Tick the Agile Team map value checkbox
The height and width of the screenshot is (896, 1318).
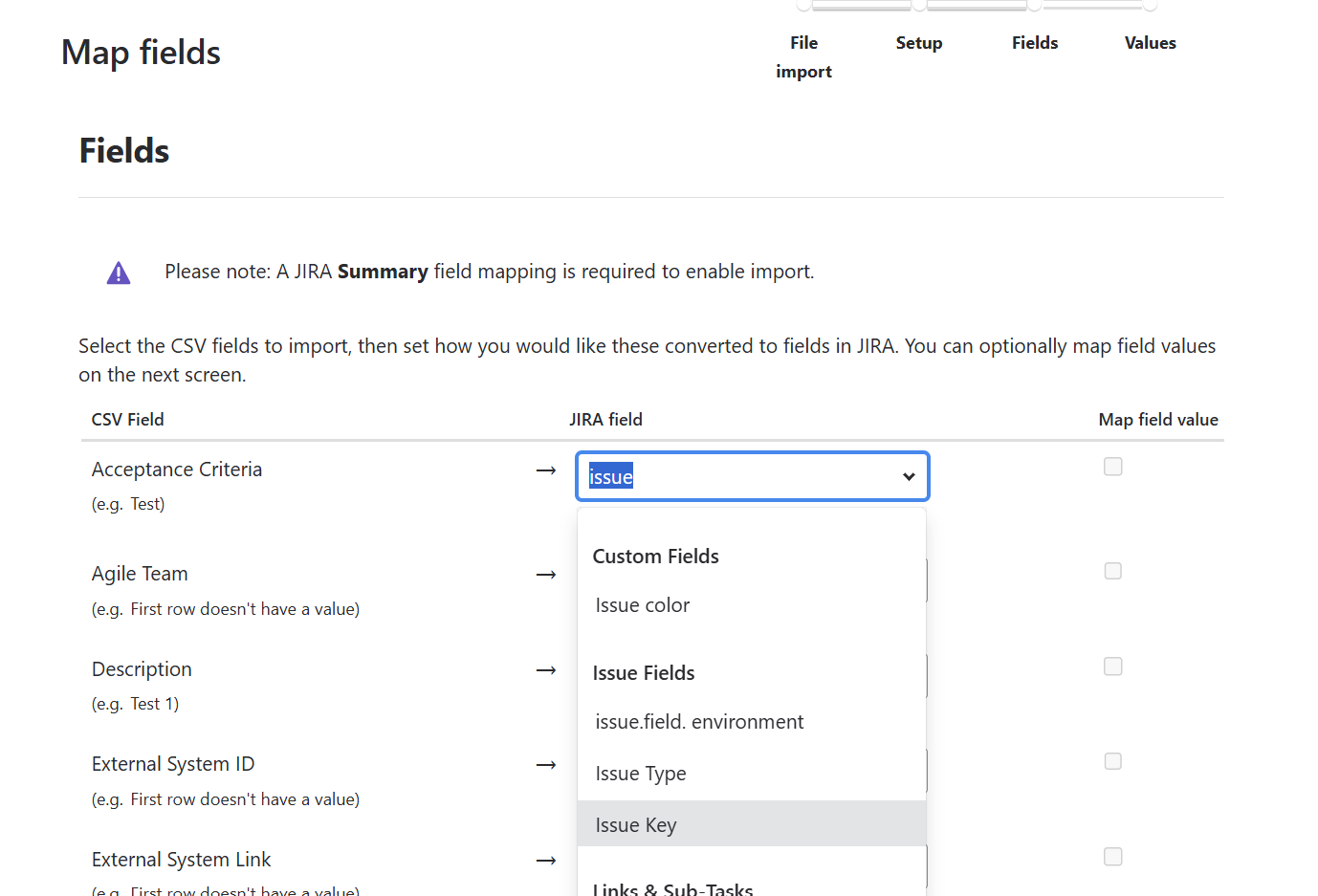pos(1113,571)
